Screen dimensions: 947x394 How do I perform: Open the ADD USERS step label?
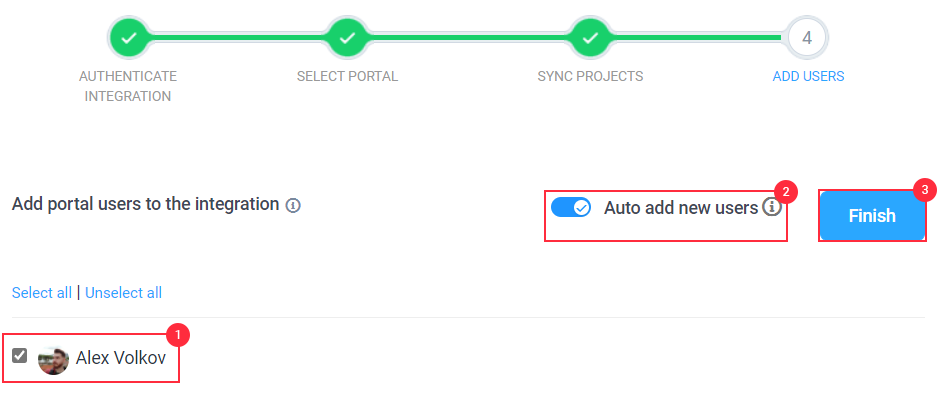coord(808,77)
